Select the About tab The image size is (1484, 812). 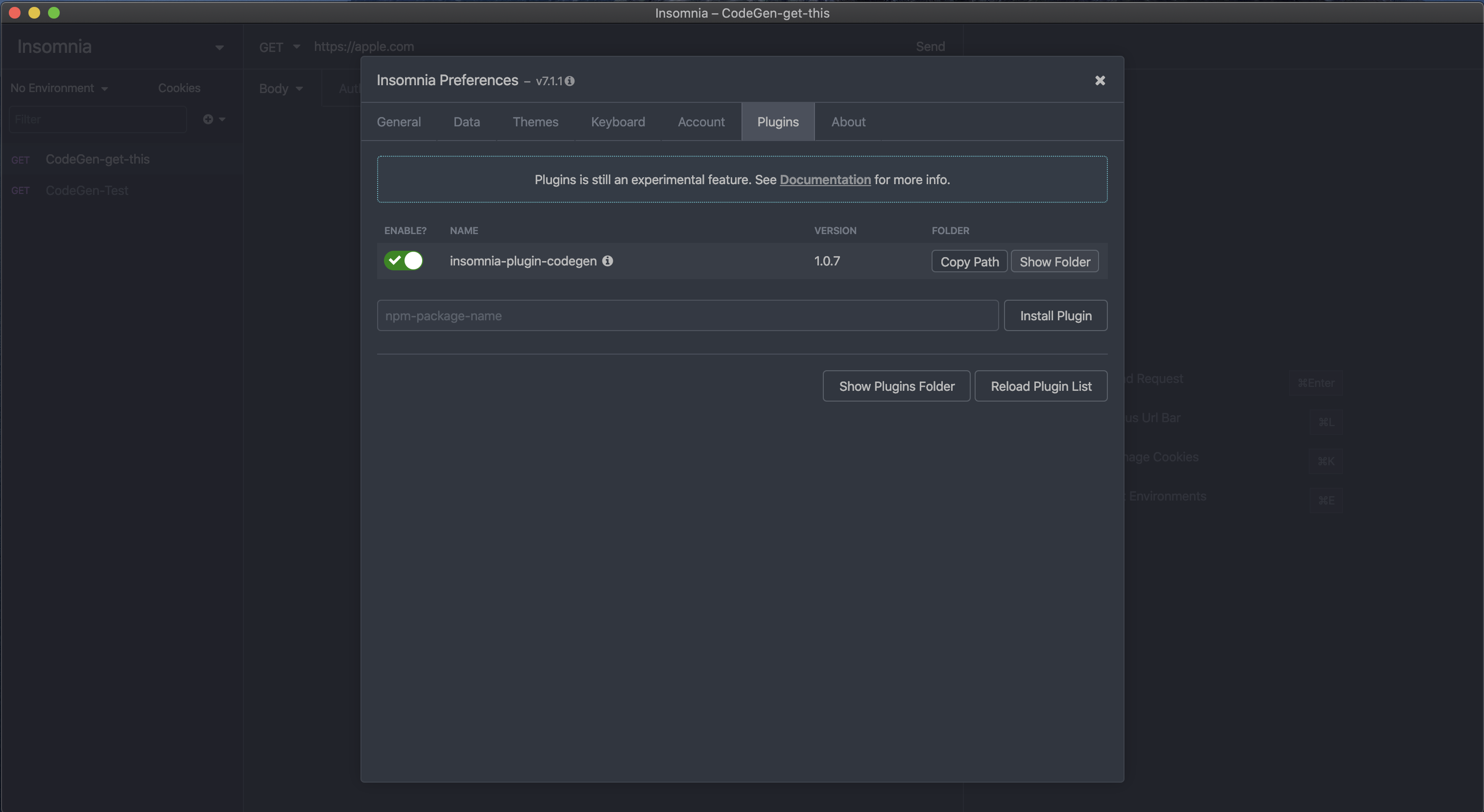(848, 122)
